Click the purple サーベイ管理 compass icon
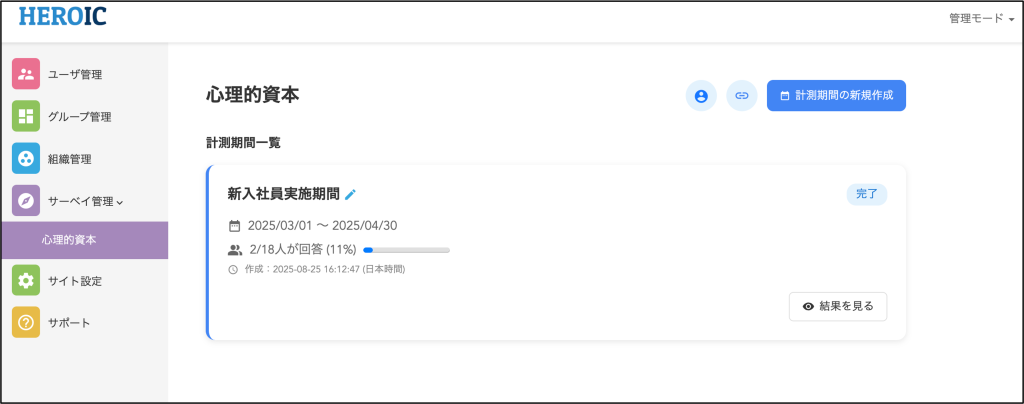This screenshot has width=1024, height=404. [x=26, y=201]
